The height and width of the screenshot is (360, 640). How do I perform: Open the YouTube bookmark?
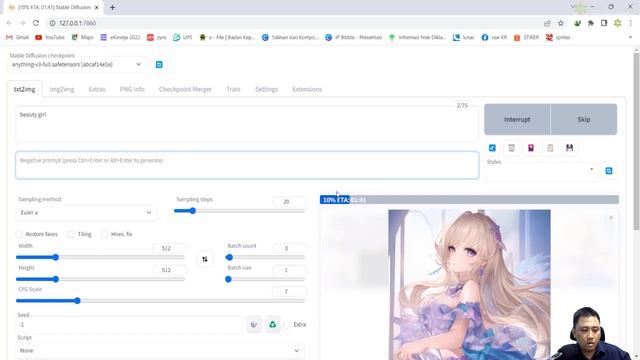(x=50, y=37)
